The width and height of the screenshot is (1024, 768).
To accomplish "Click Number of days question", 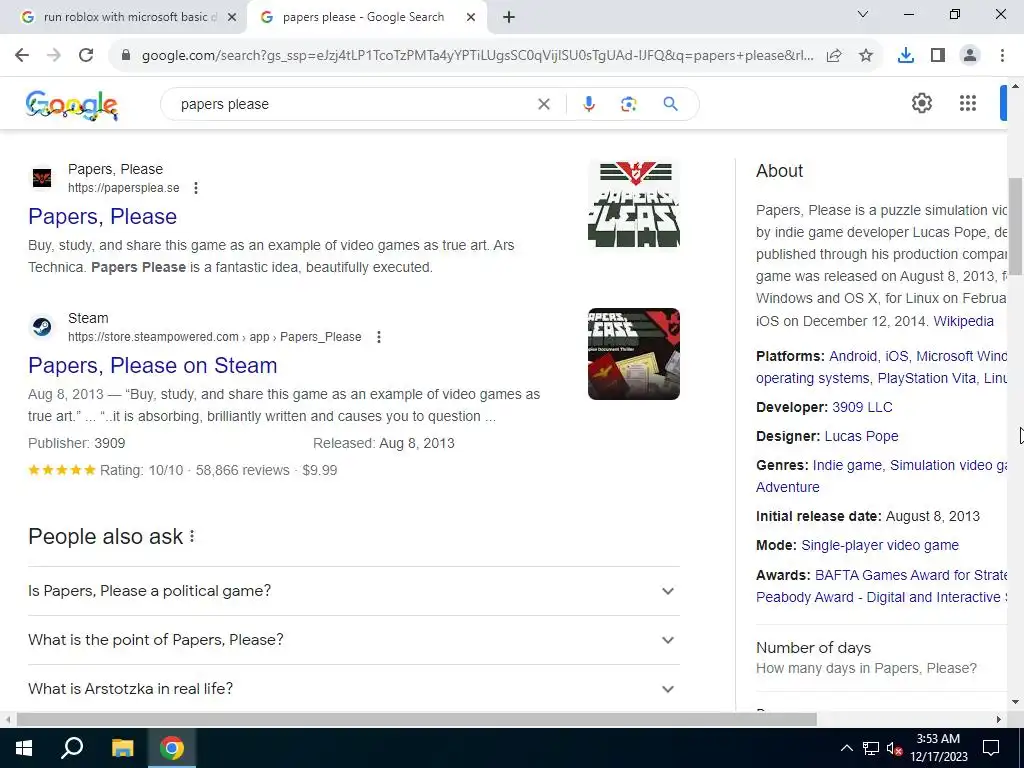I will click(882, 658).
